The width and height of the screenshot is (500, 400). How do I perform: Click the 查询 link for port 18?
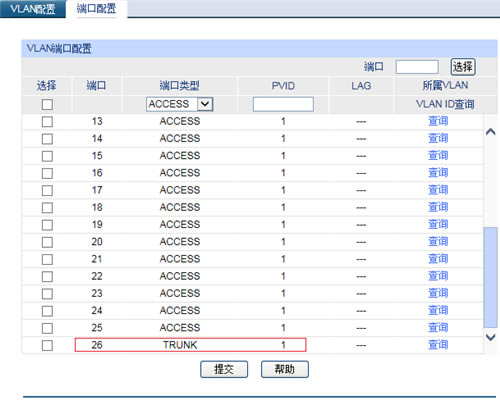tap(438, 207)
